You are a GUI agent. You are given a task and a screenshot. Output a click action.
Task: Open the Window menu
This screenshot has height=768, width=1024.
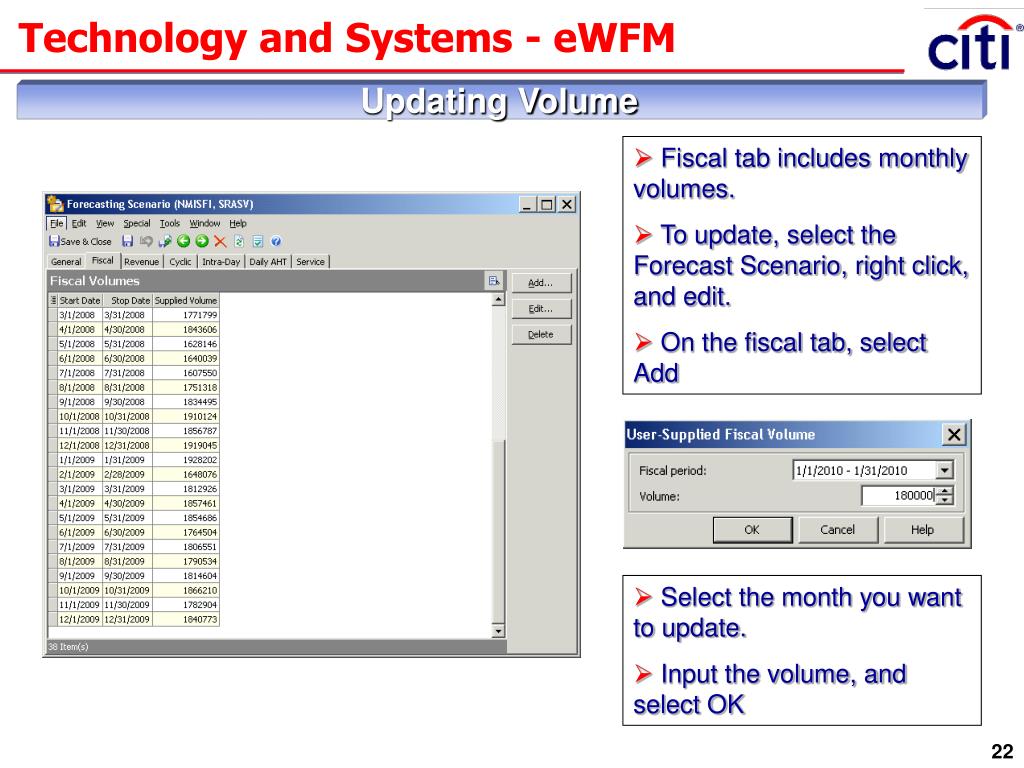coord(205,223)
